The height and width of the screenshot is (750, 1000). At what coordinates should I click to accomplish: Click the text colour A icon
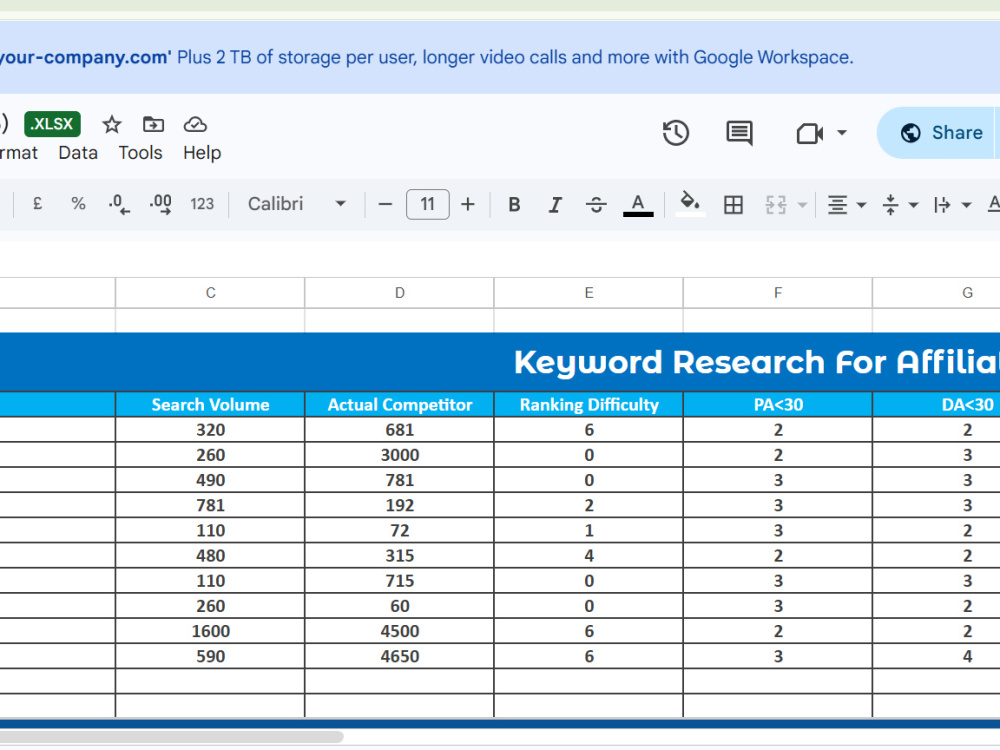pos(638,204)
